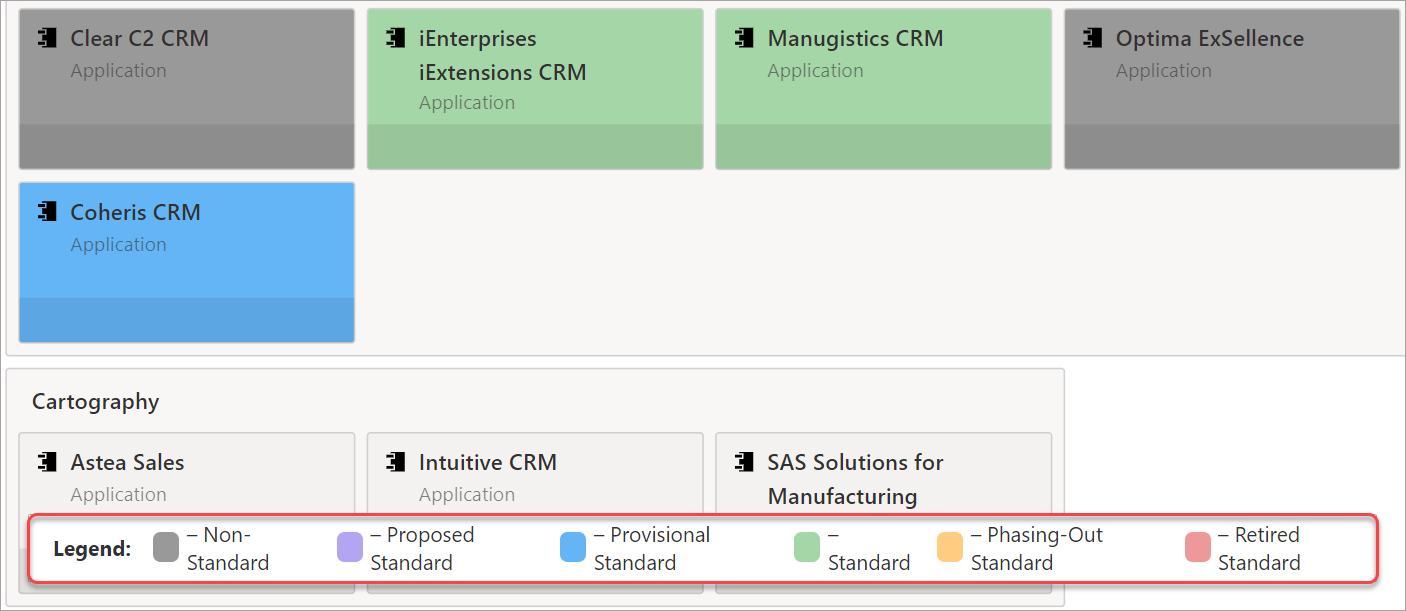Screen dimensions: 1406x611
Task: Select the red Retired Standard legend swatch
Action: 1197,548
